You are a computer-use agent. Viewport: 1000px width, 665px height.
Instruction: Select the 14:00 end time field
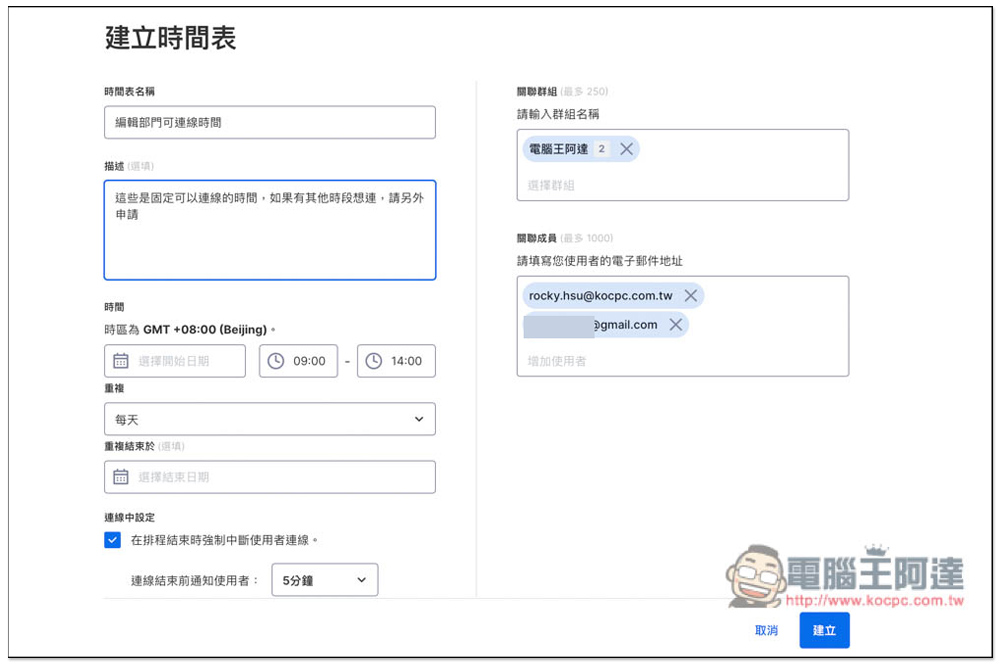pos(406,361)
